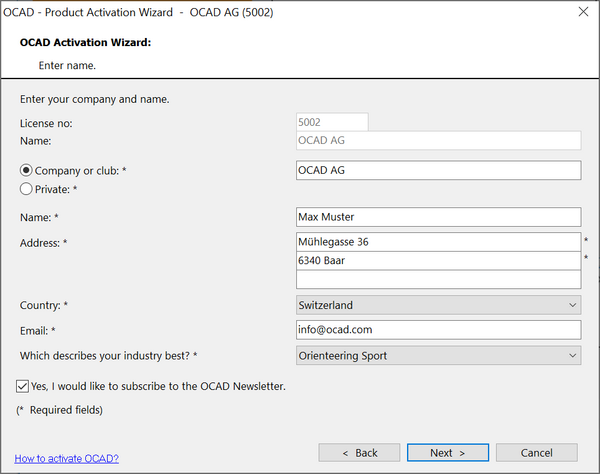Click the address line 6340 Baar
This screenshot has height=474, width=600.
tap(439, 261)
